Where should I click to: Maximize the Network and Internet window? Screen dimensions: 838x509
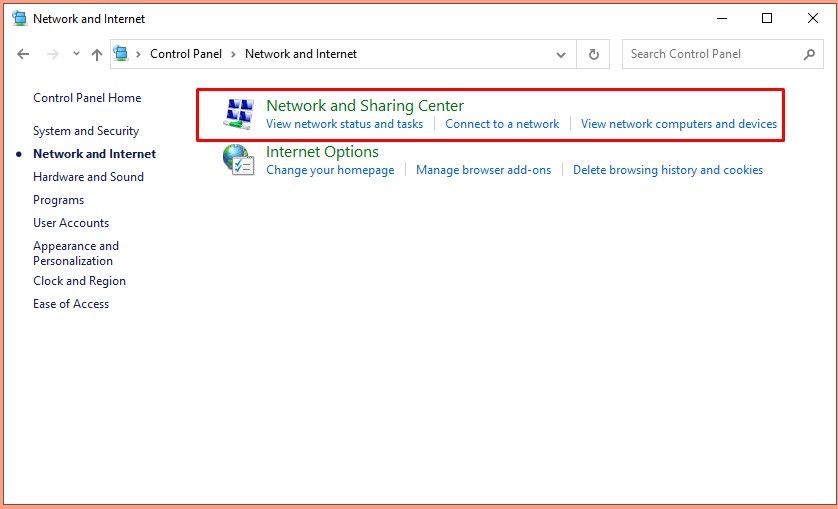767,19
